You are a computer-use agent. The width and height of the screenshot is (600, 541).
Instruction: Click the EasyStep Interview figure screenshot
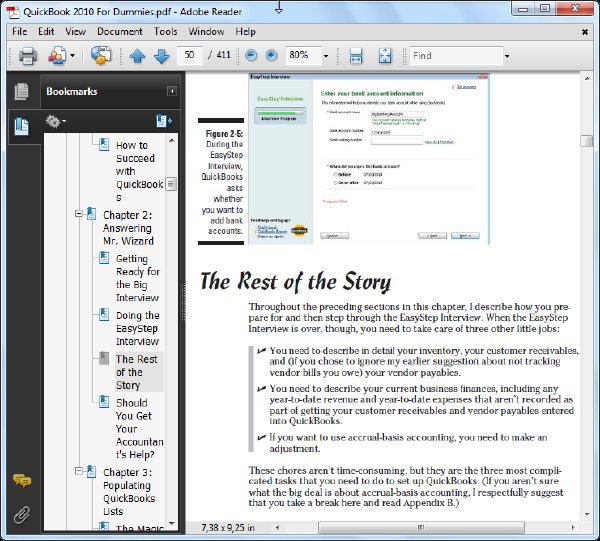(x=369, y=159)
